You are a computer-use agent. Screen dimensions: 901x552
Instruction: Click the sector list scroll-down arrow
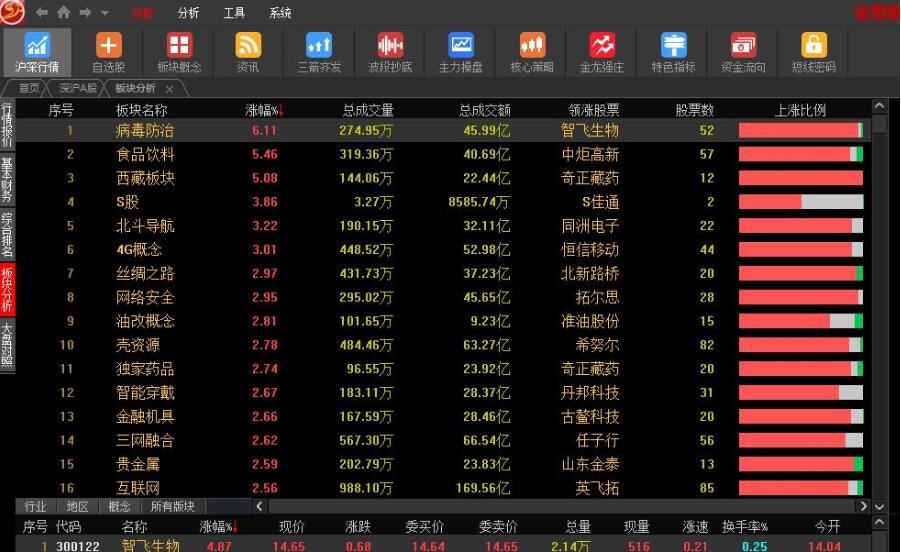[879, 507]
